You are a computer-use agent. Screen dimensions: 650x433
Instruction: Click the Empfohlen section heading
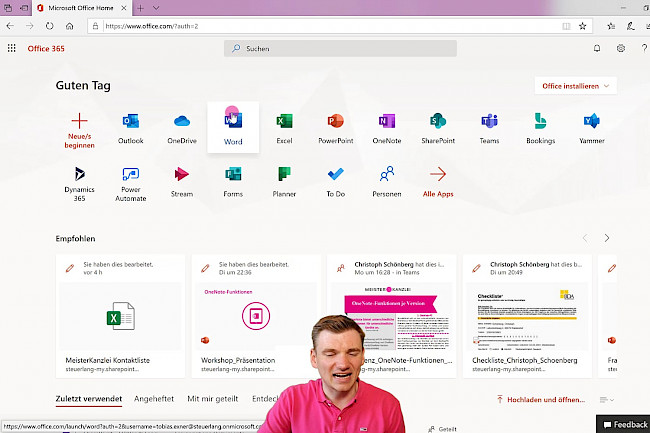coord(75,239)
